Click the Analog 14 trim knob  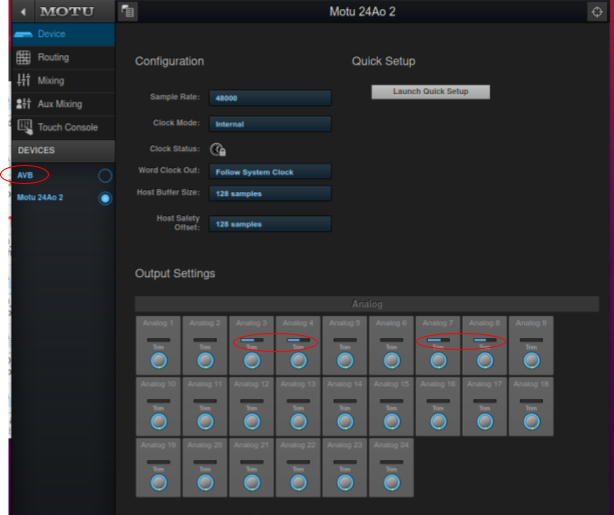[345, 422]
